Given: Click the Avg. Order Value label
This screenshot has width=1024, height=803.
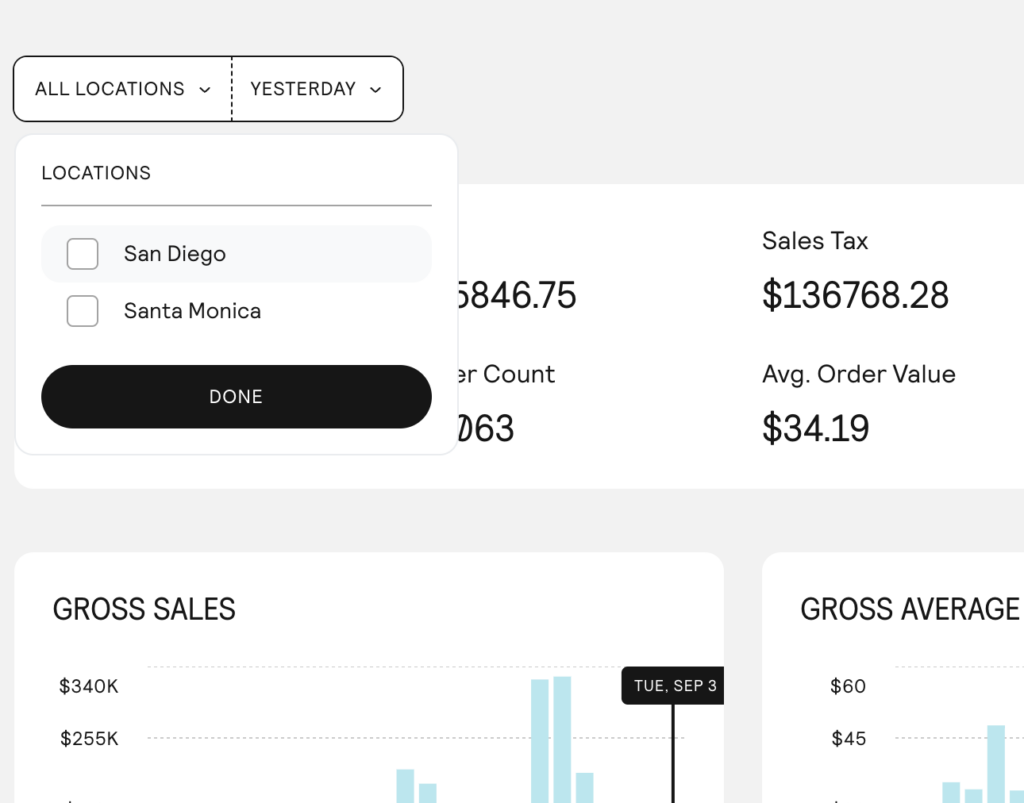Looking at the screenshot, I should click(x=858, y=374).
